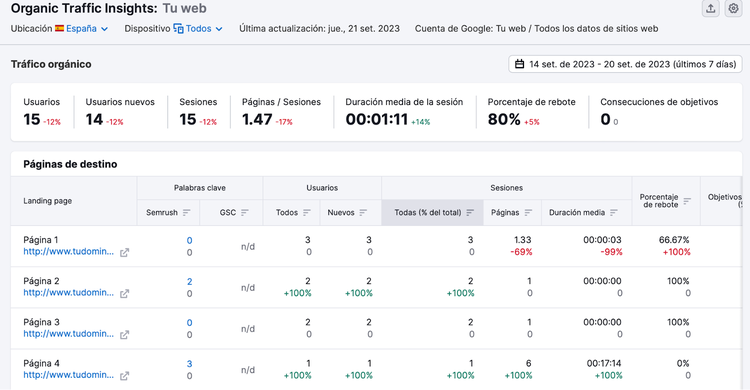Sort by Páginas column icon

(x=528, y=212)
